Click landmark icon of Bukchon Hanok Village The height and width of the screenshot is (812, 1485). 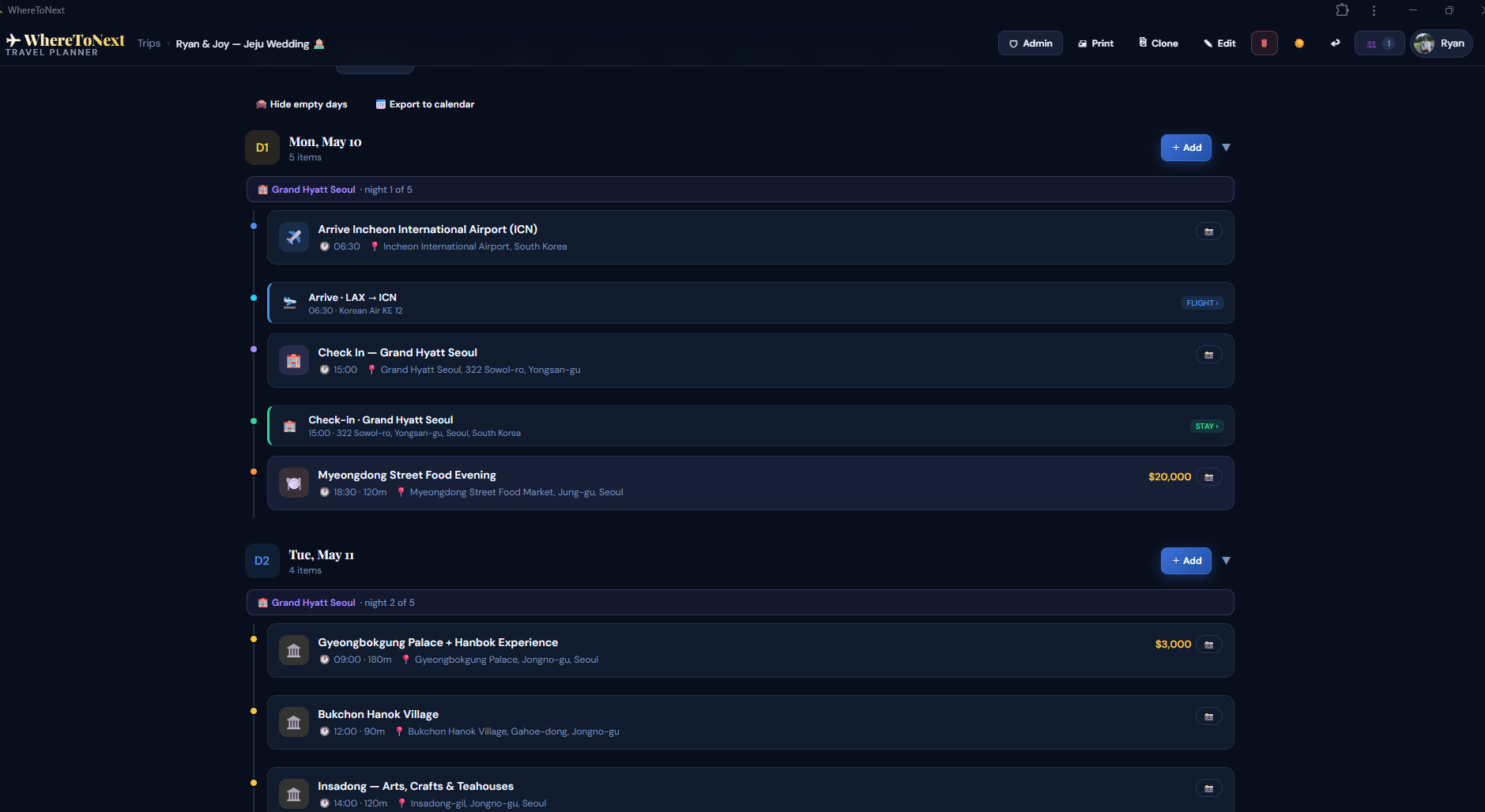294,723
